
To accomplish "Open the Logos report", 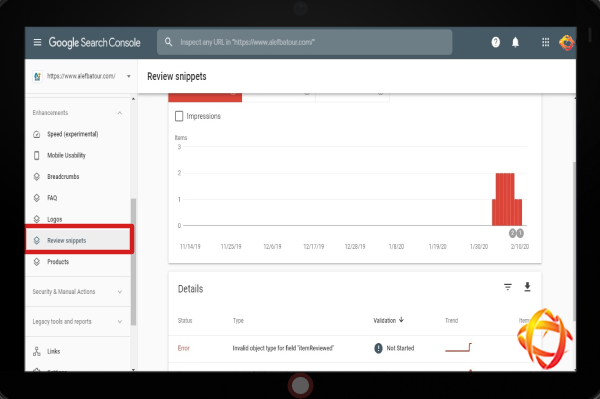I will coord(54,219).
